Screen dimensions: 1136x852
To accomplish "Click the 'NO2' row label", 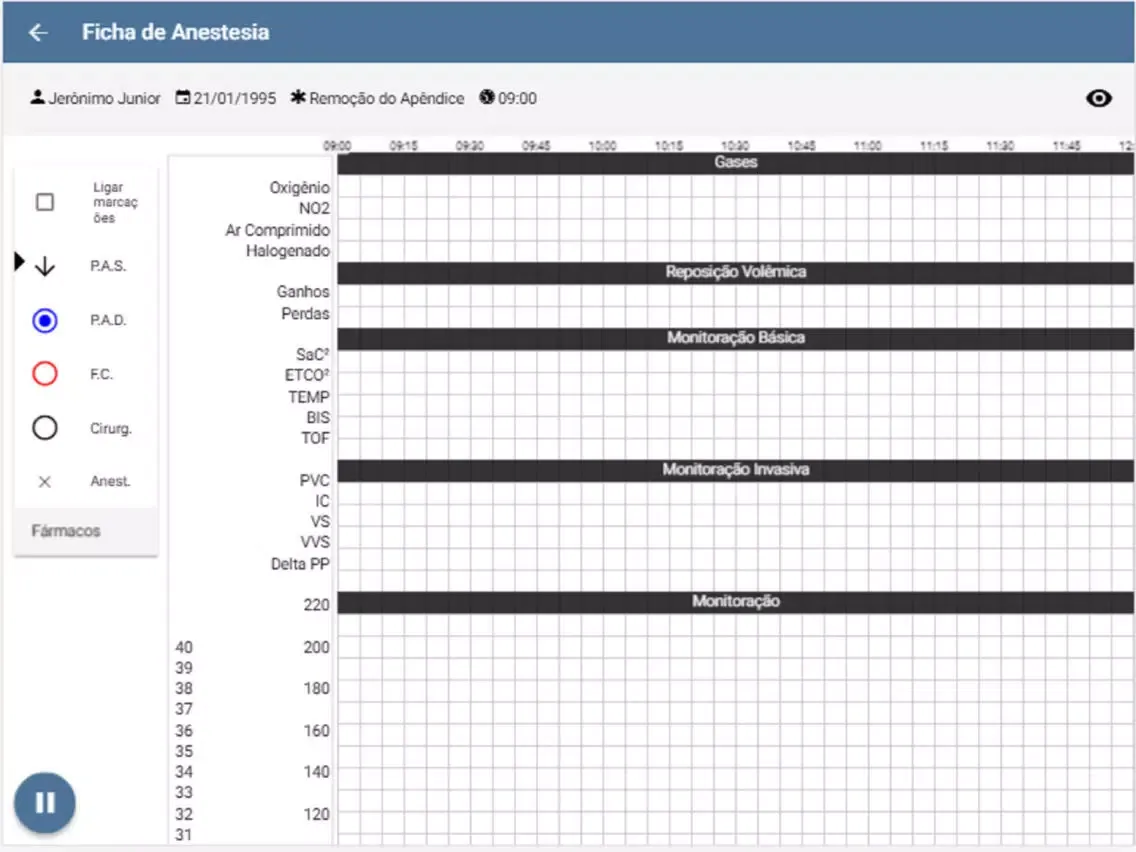I will 314,209.
